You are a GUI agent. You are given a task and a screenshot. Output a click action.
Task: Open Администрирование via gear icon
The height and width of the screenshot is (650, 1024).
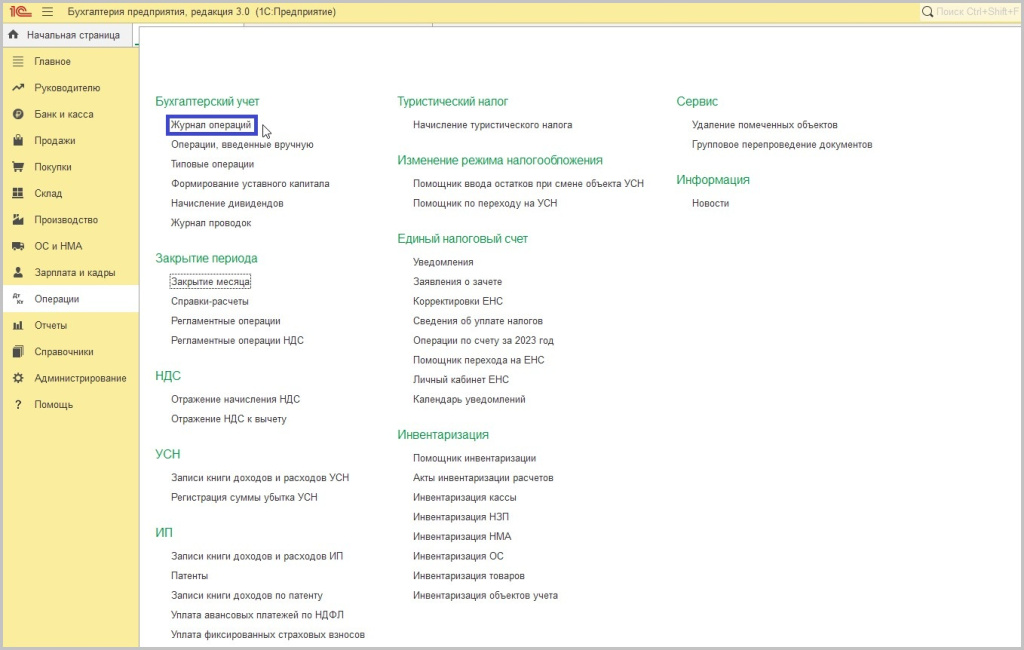pyautogui.click(x=17, y=378)
